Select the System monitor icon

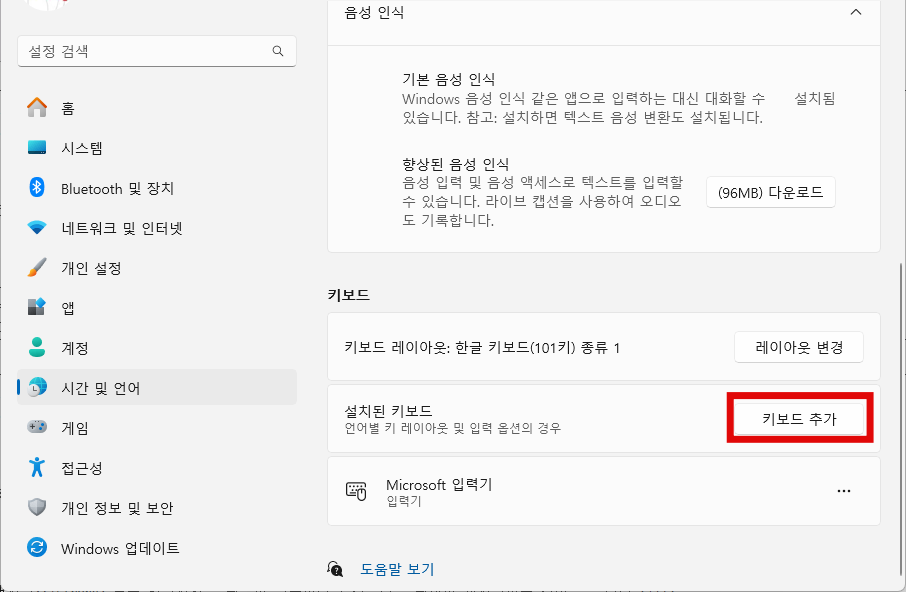pos(37,148)
